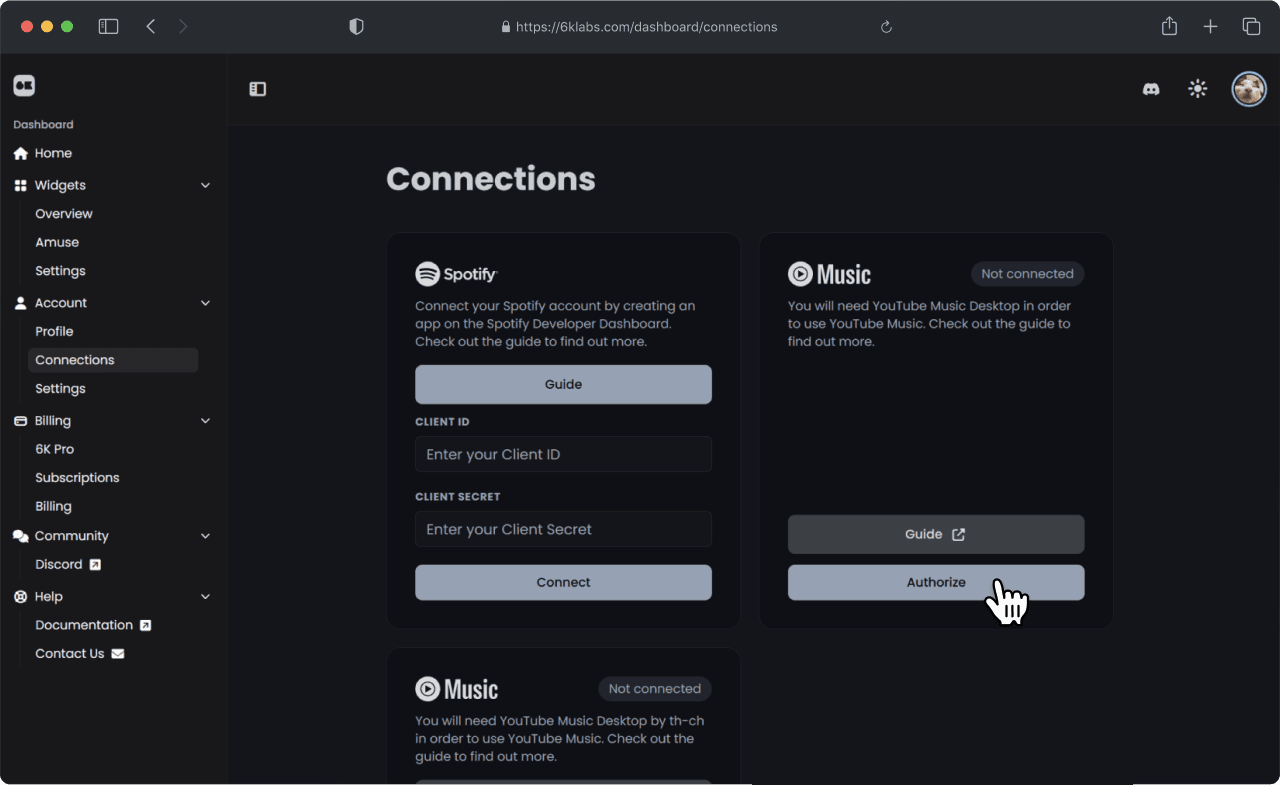
Task: Click the Connections page heading
Action: (491, 179)
